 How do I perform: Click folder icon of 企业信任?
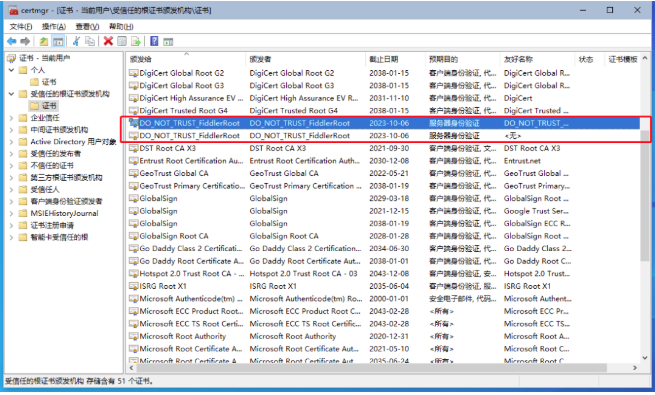point(23,118)
